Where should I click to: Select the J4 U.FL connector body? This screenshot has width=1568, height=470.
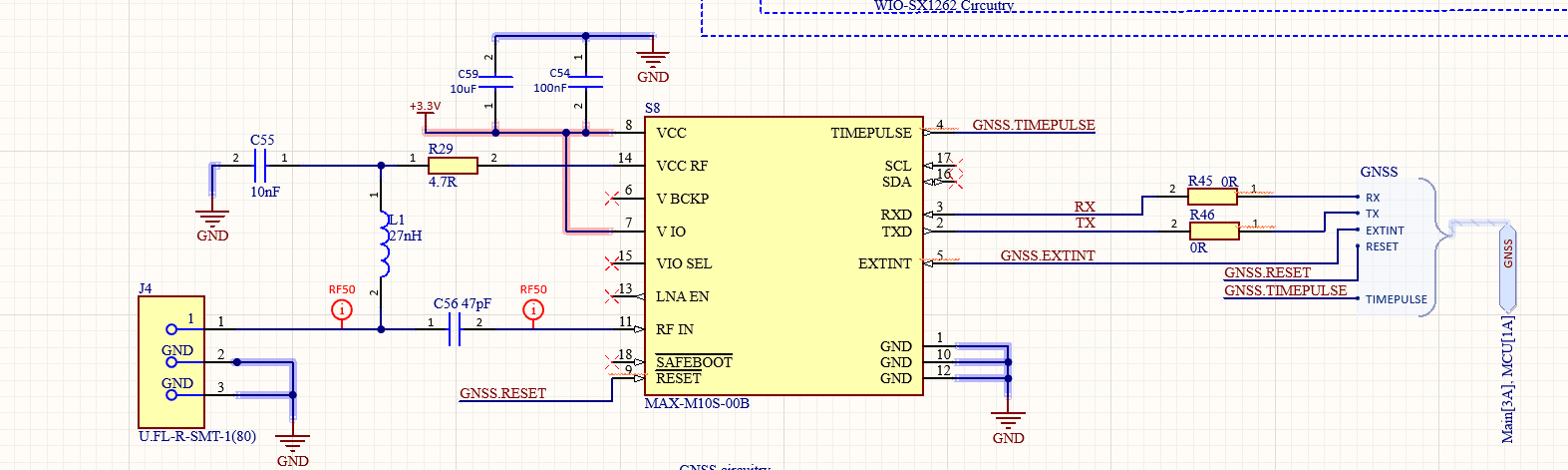pos(171,362)
